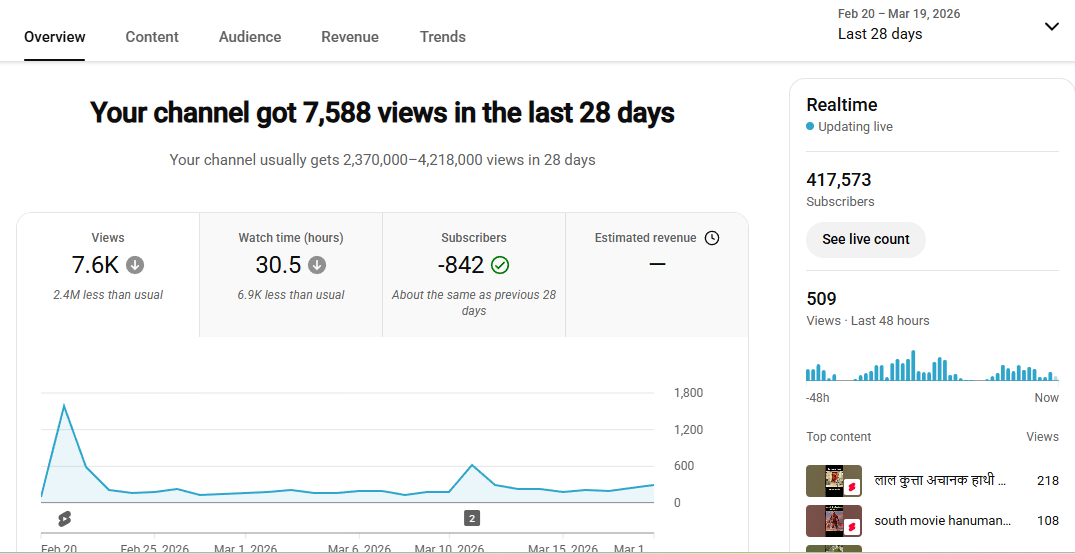Switch to the Content tab
The image size is (1075, 554).
pyautogui.click(x=152, y=37)
